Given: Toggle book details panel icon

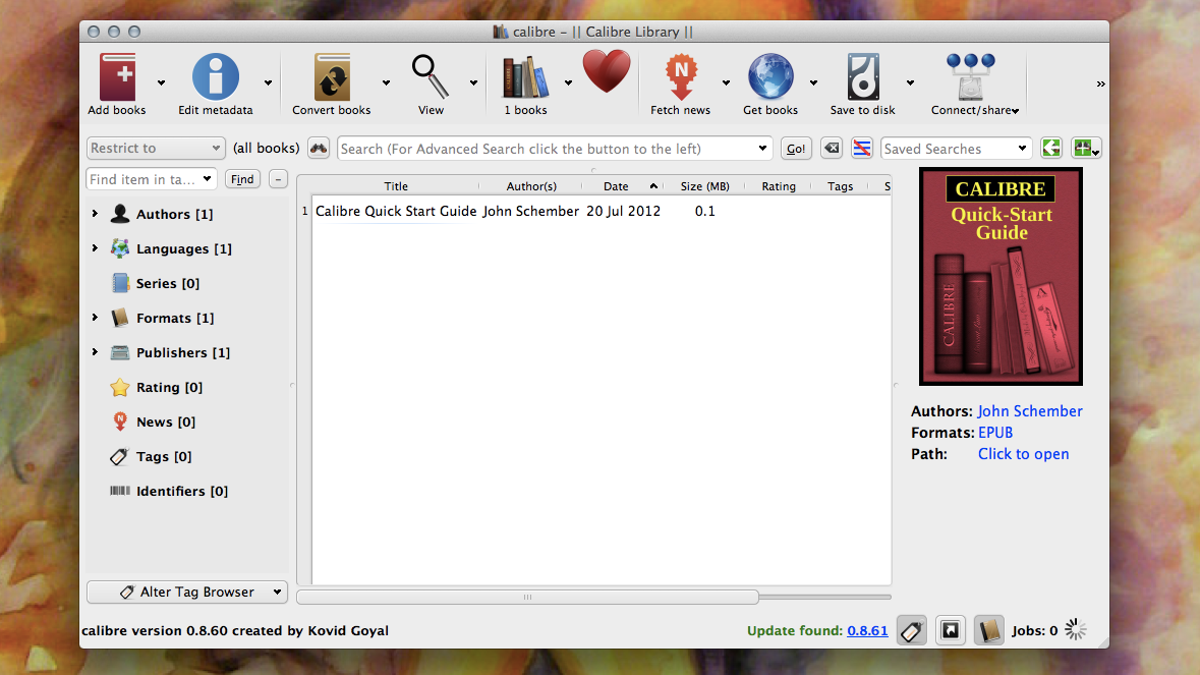Looking at the screenshot, I should (989, 631).
